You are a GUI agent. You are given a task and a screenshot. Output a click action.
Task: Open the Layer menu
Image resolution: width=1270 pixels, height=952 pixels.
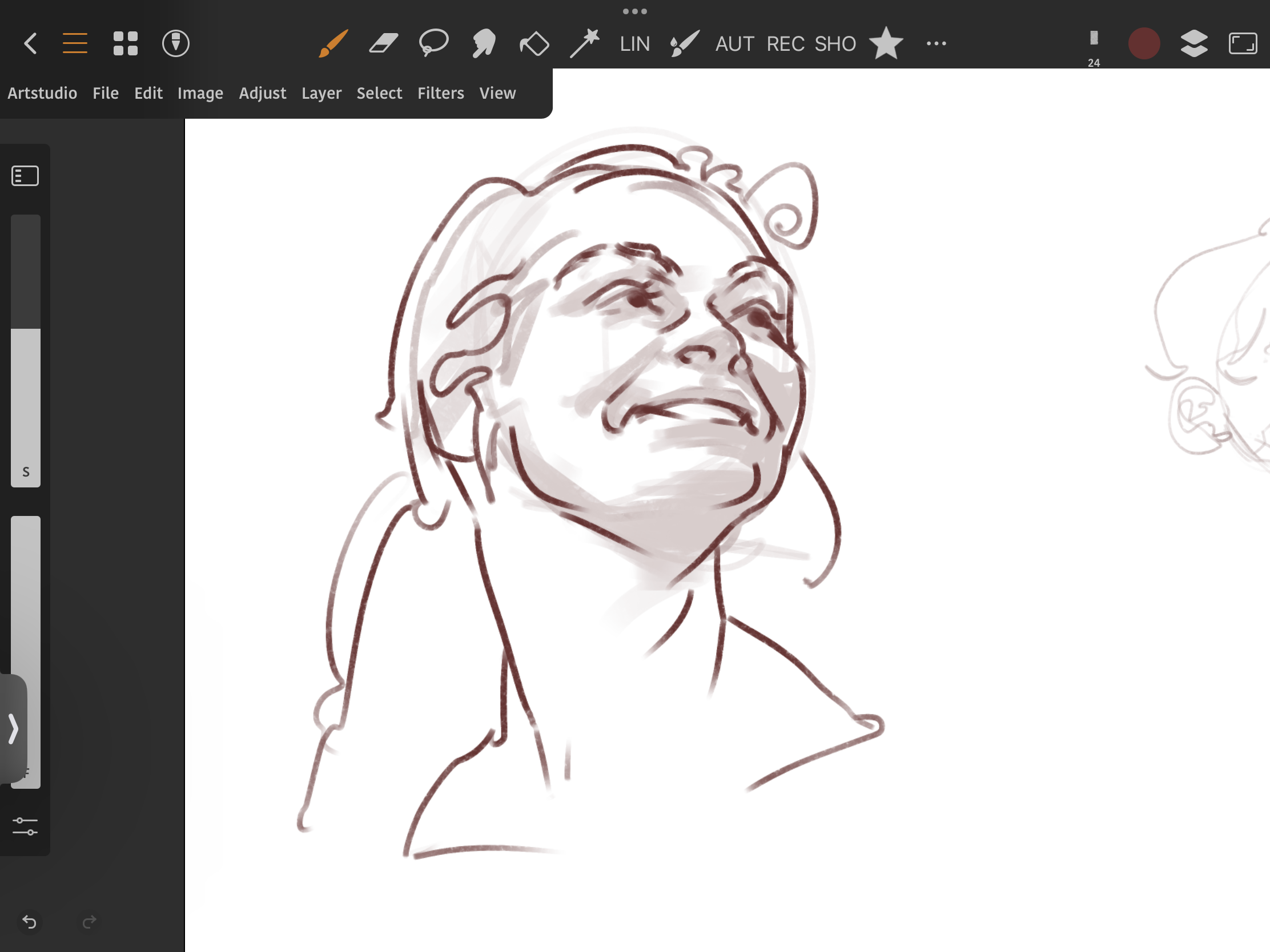[321, 93]
